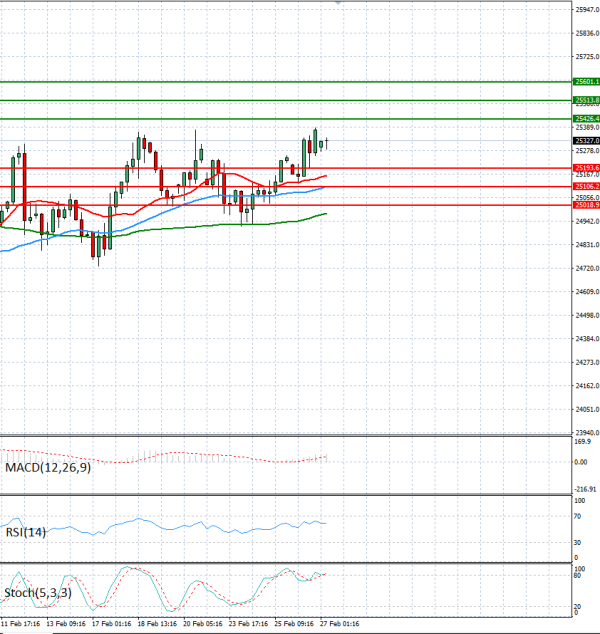Screen dimensions: 600x634
Task: Select the 25601.1 green resistance price tag
Action: coord(585,82)
